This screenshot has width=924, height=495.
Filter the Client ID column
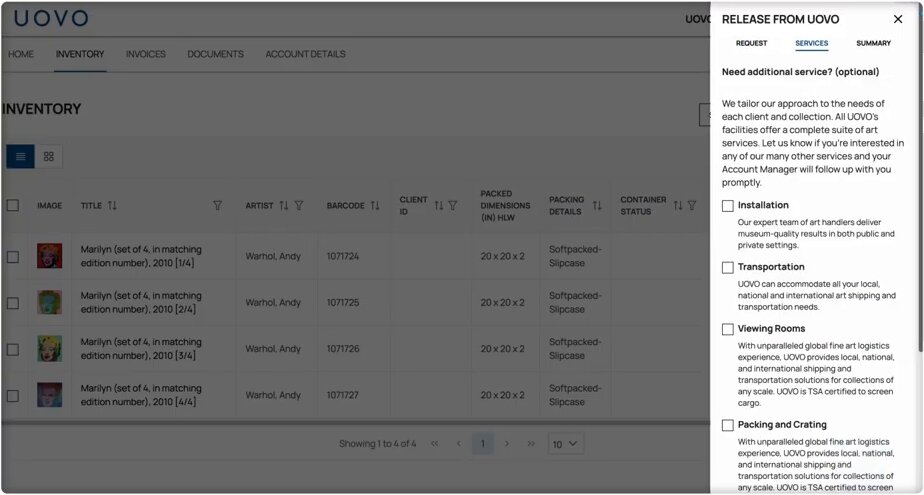click(x=453, y=205)
